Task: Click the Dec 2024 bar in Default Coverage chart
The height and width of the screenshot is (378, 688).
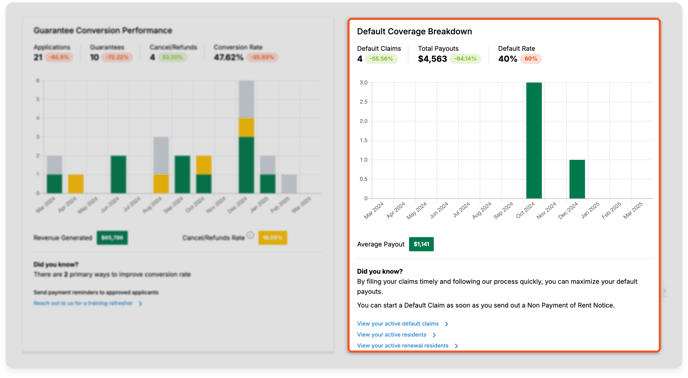Action: click(577, 179)
